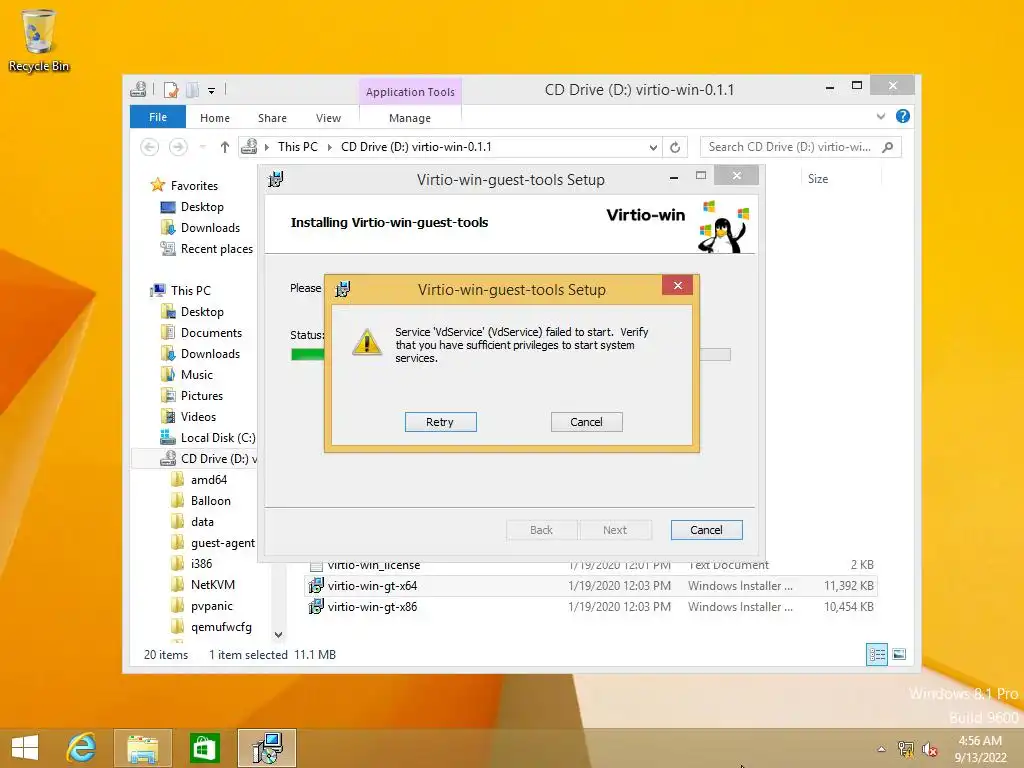Screen dimensions: 1024x768
Task: Switch to large icons view layout
Action: (899, 654)
